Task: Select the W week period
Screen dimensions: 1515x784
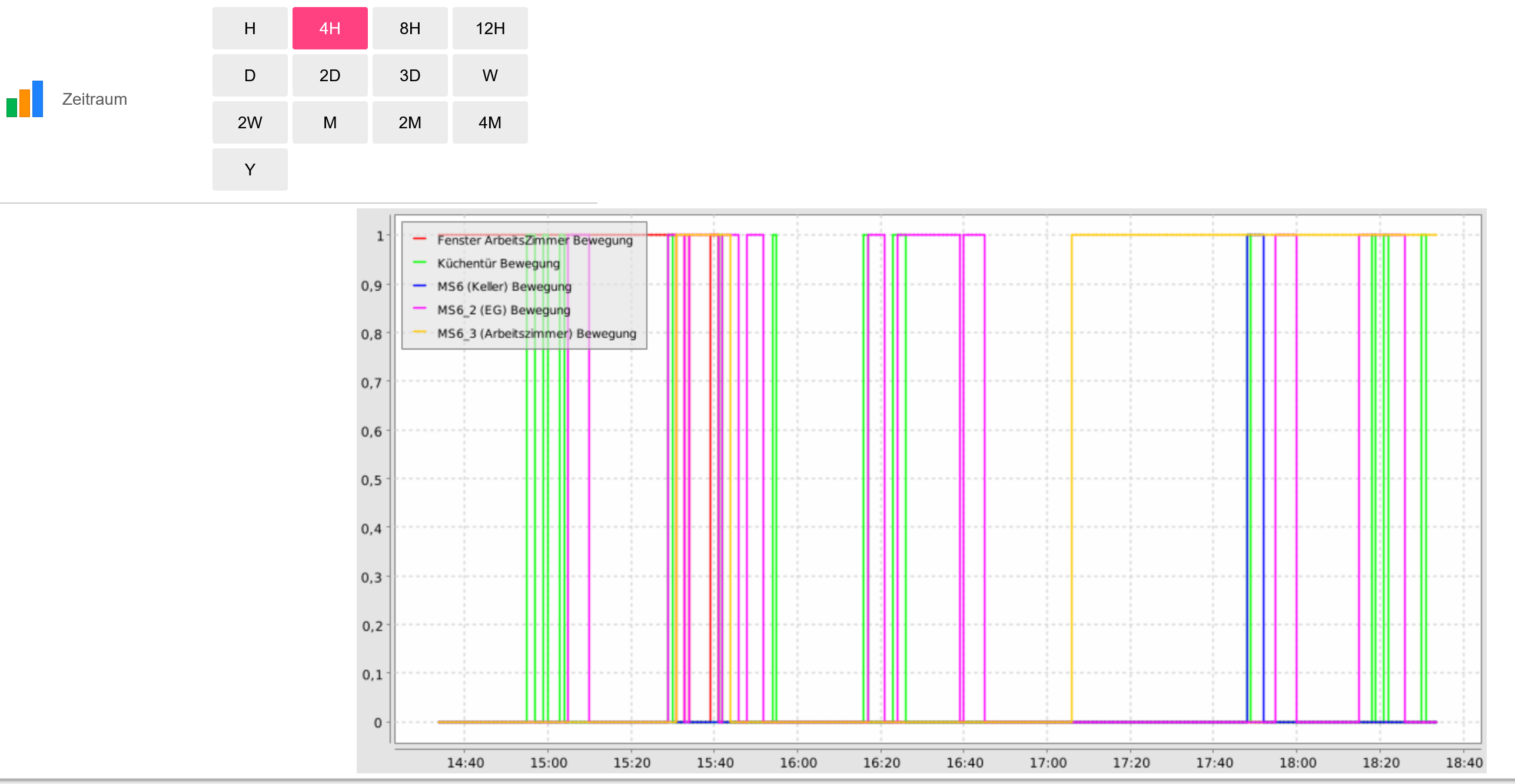Action: (490, 75)
